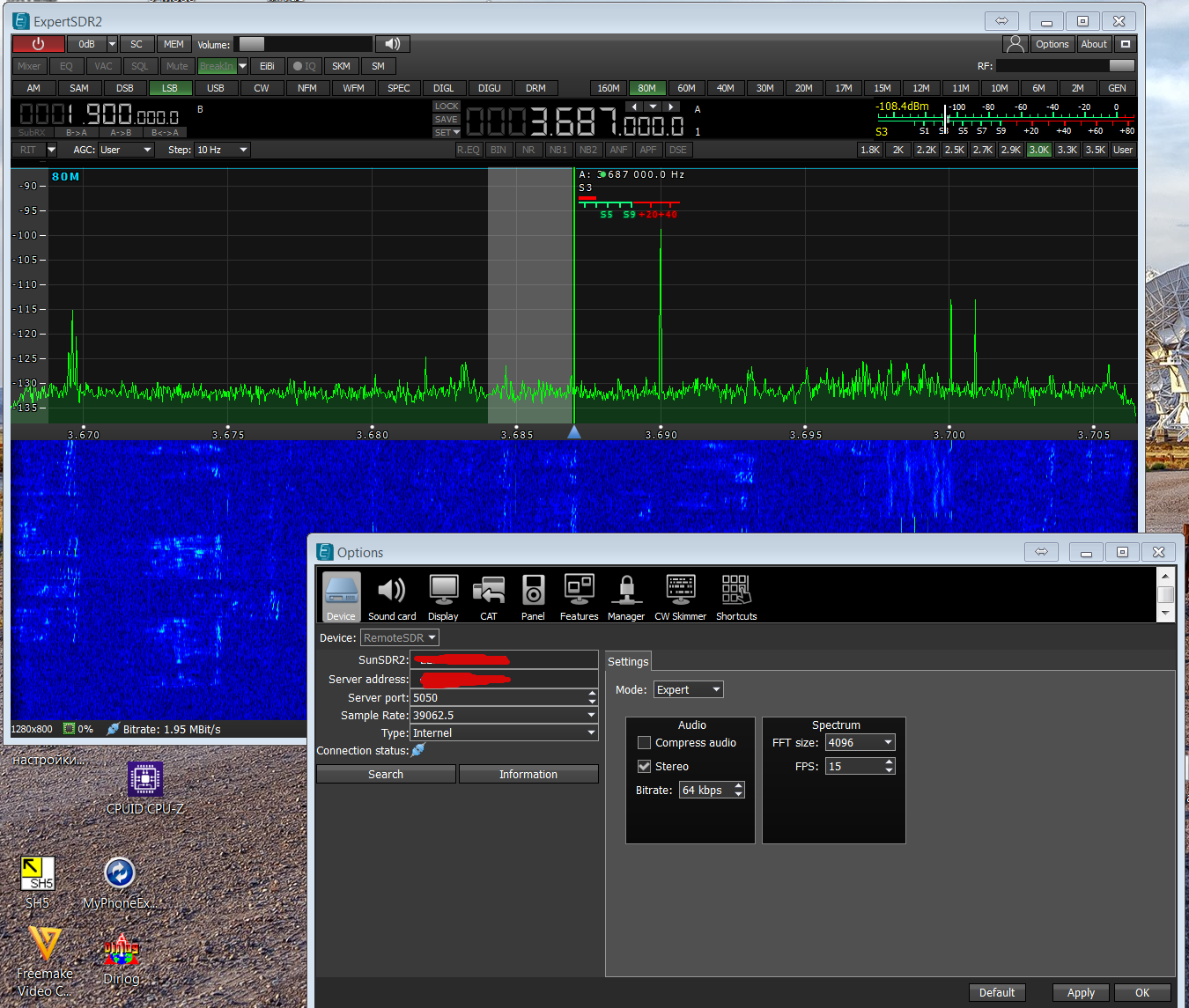Image resolution: width=1189 pixels, height=1008 pixels.
Task: Open SH5 desktop shortcut
Action: 38,883
